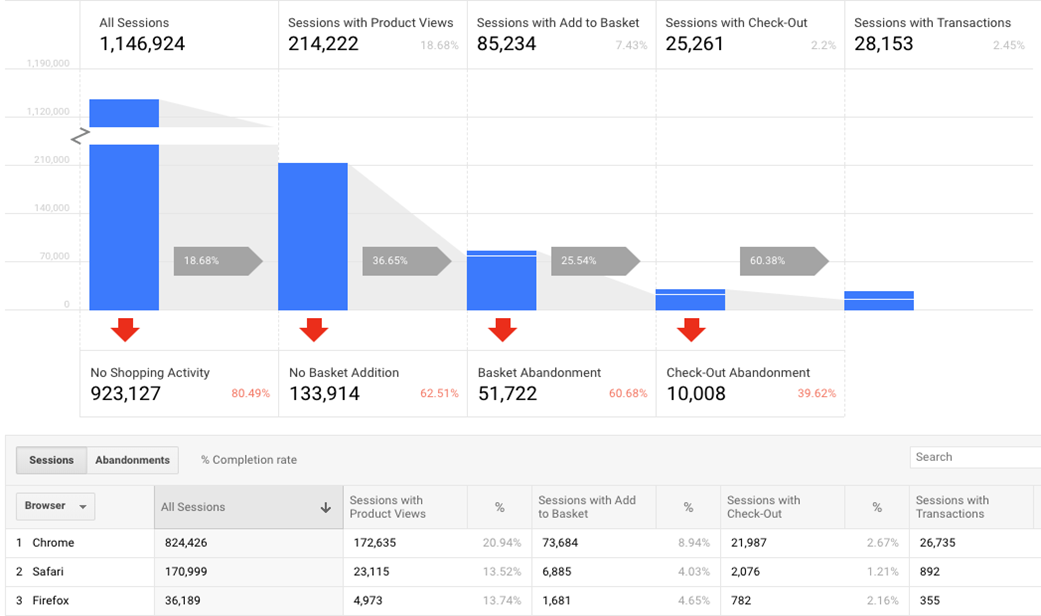This screenshot has height=616, width=1041.
Task: Click the red drop-off arrow above No Shopping Activity
Action: [125, 329]
